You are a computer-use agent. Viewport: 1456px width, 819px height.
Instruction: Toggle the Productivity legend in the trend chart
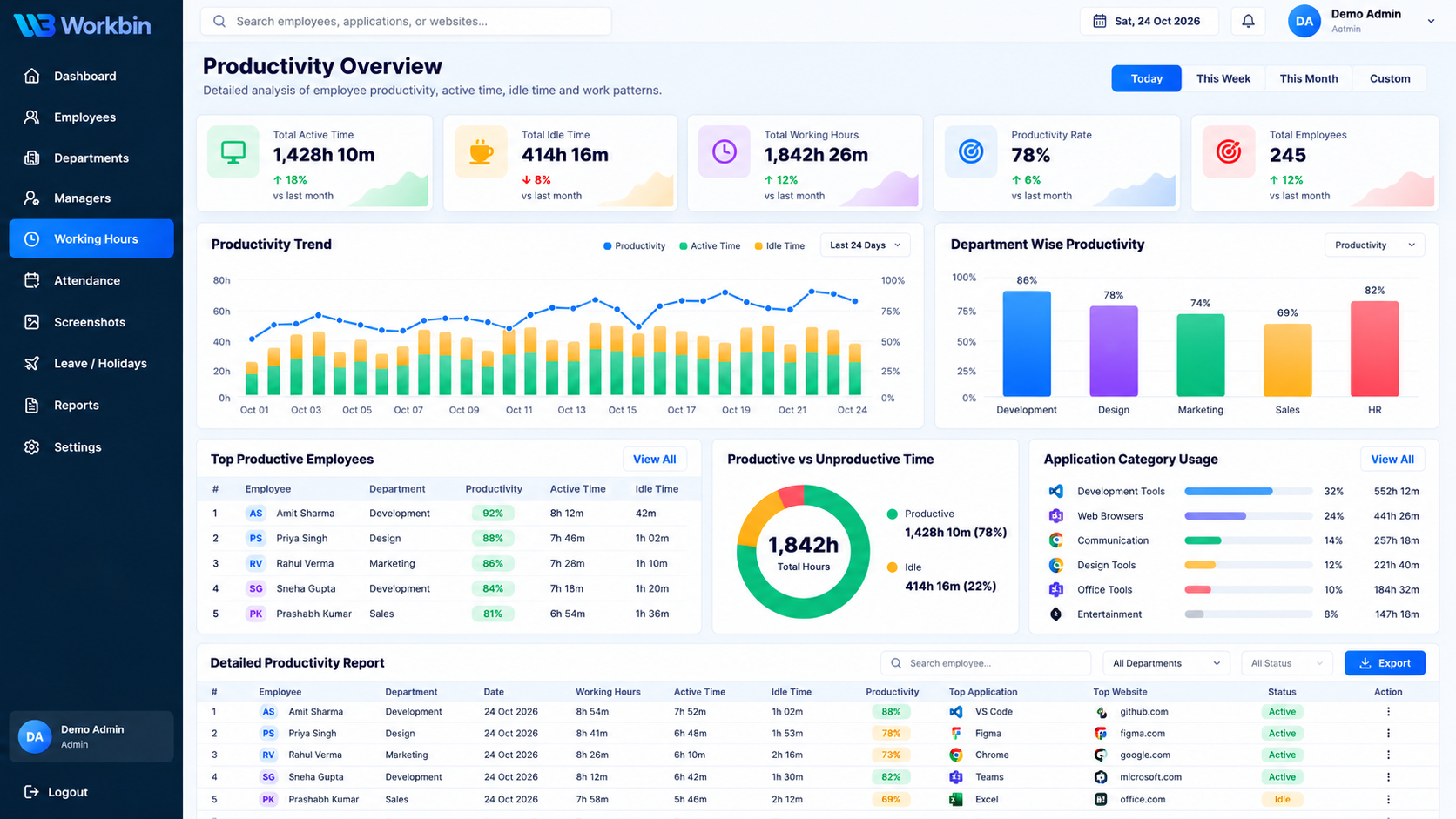pos(635,246)
